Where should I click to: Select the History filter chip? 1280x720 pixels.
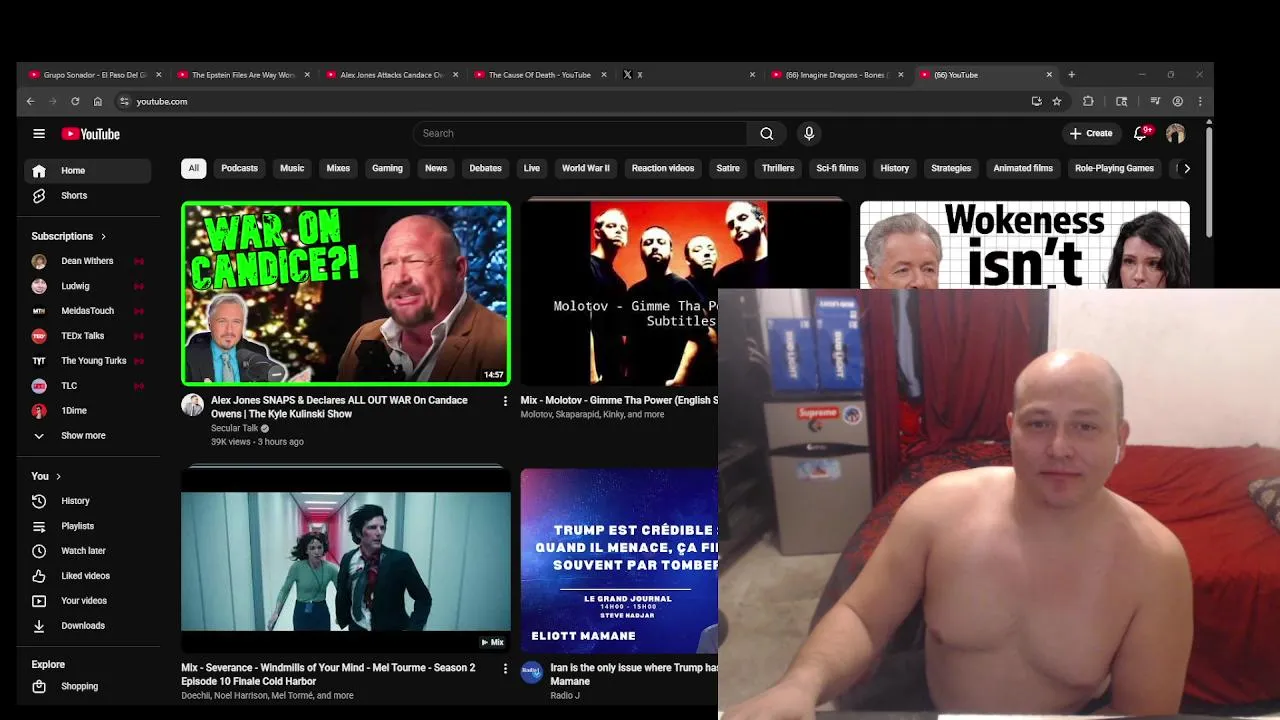pyautogui.click(x=895, y=168)
